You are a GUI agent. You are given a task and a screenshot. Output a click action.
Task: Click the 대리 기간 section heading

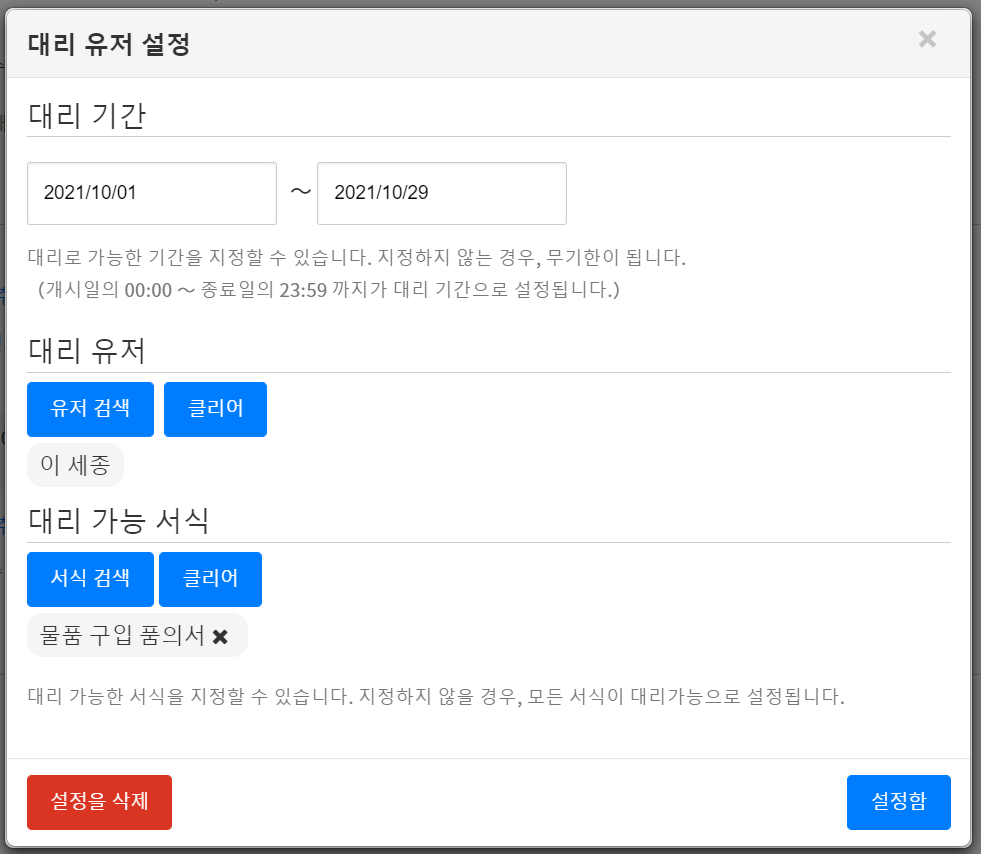tap(87, 116)
